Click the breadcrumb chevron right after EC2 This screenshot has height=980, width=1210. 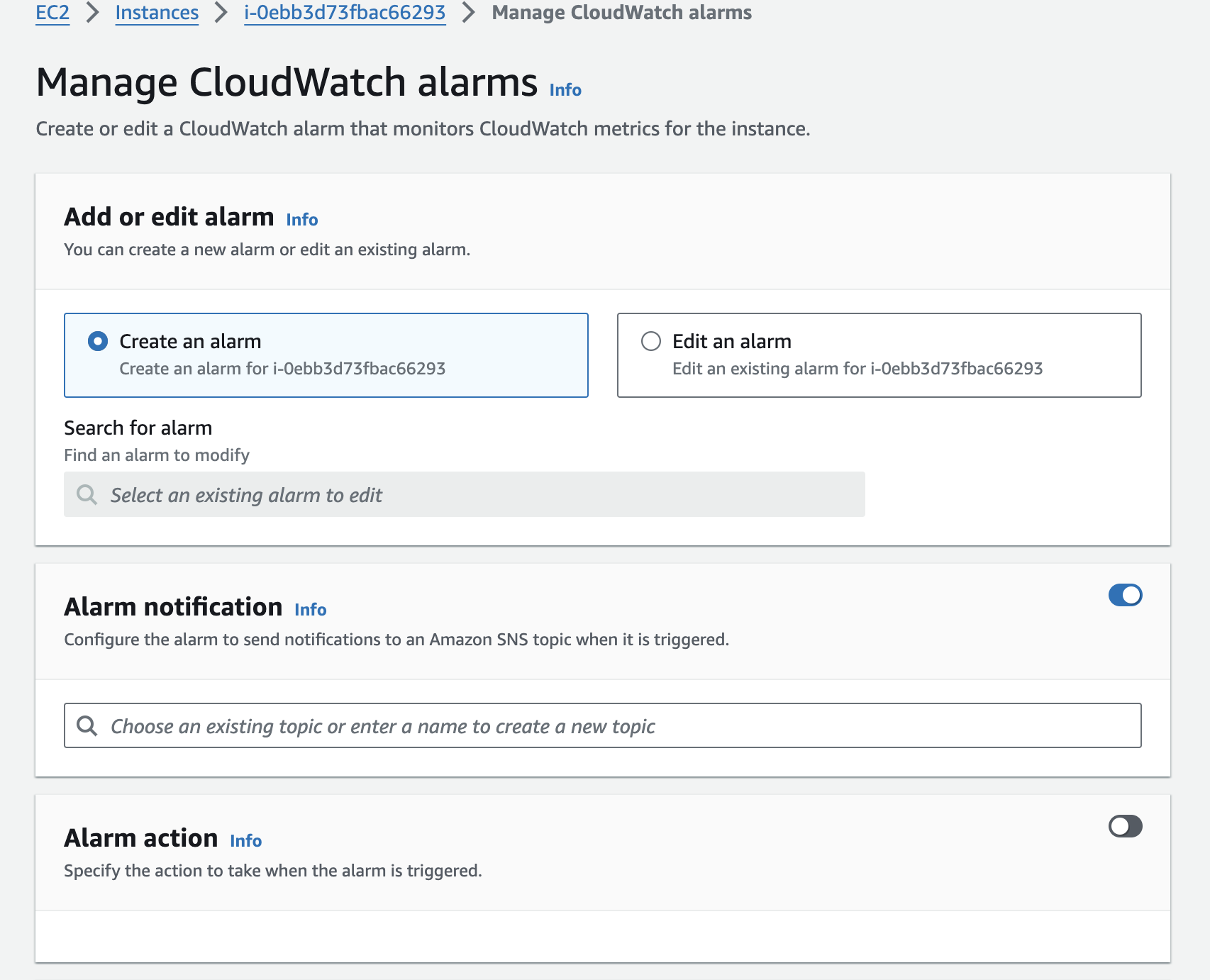[x=92, y=13]
